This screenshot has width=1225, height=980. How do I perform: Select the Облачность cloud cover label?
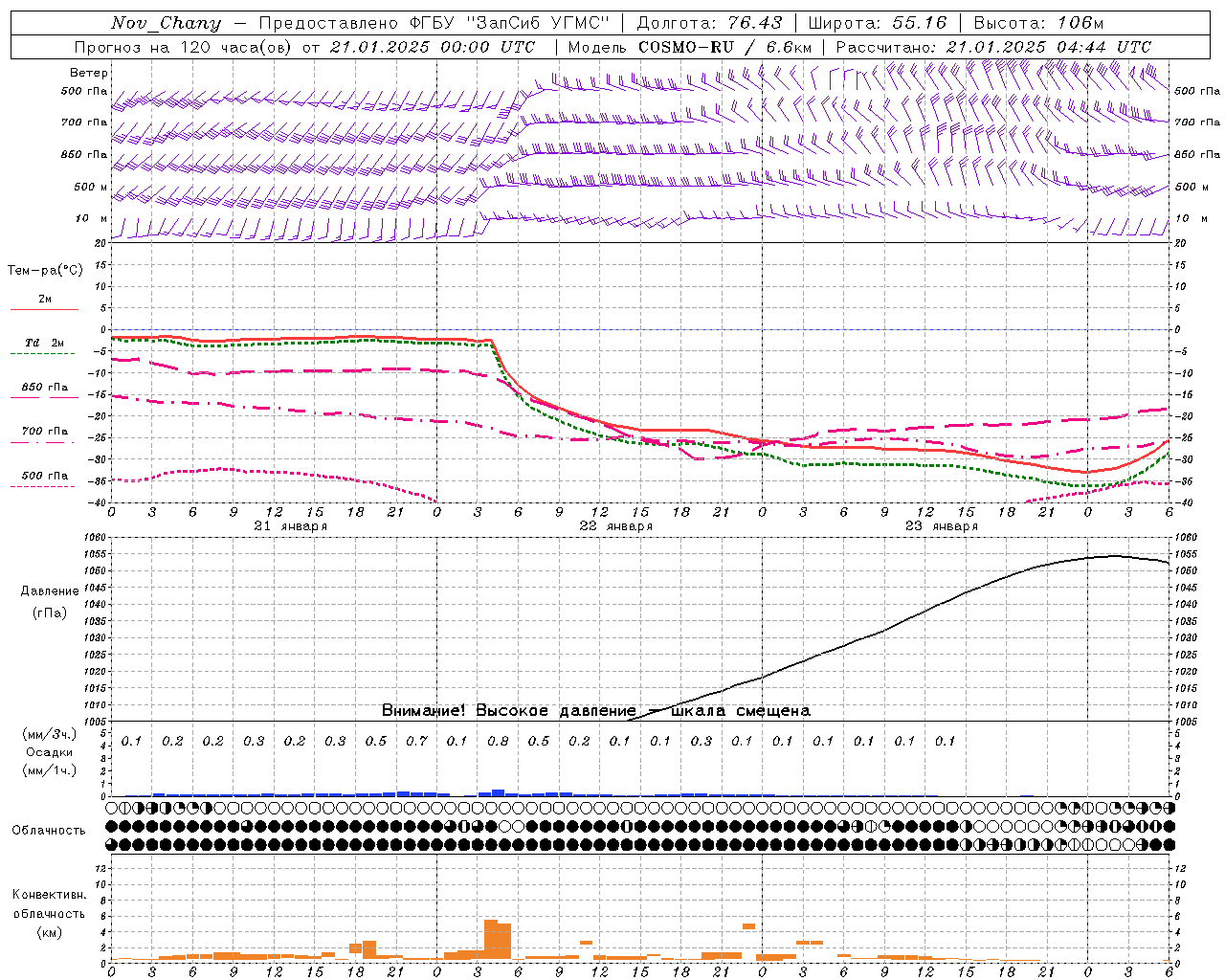click(x=49, y=831)
